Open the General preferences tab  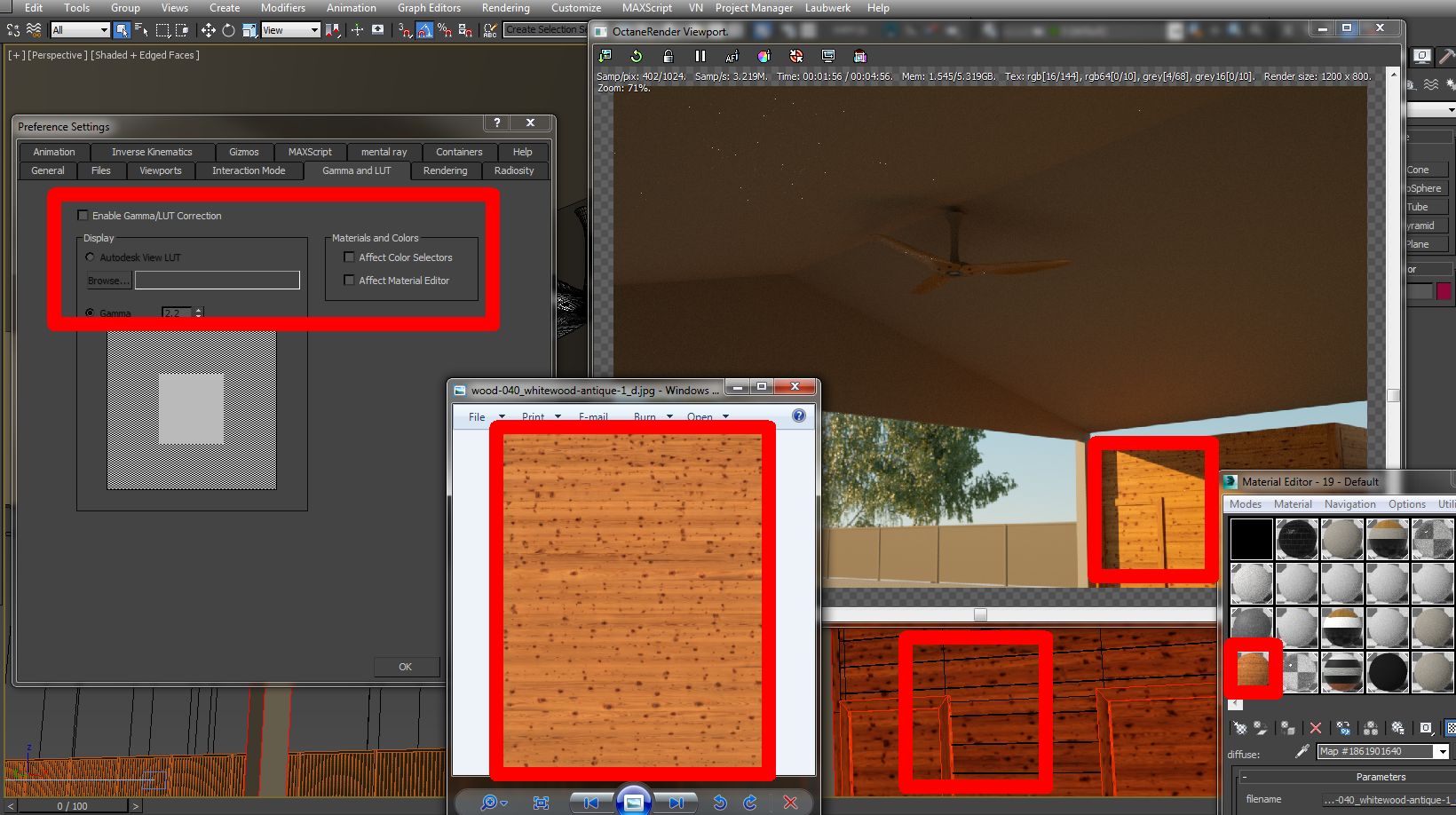pos(48,170)
